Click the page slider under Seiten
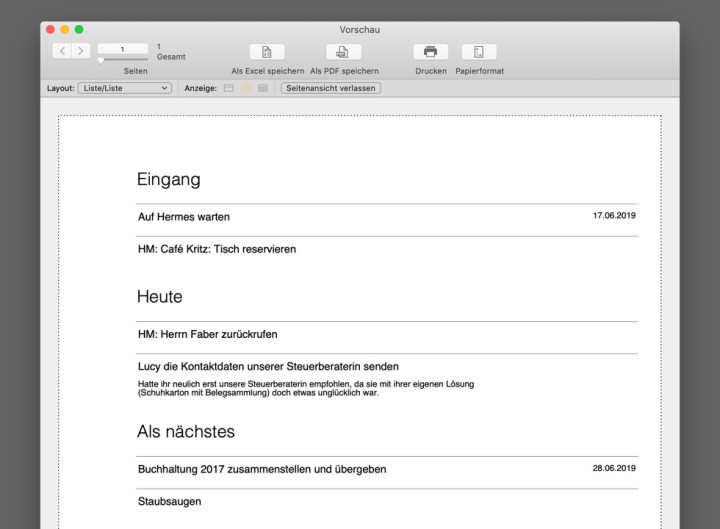The image size is (720, 529). 101,60
